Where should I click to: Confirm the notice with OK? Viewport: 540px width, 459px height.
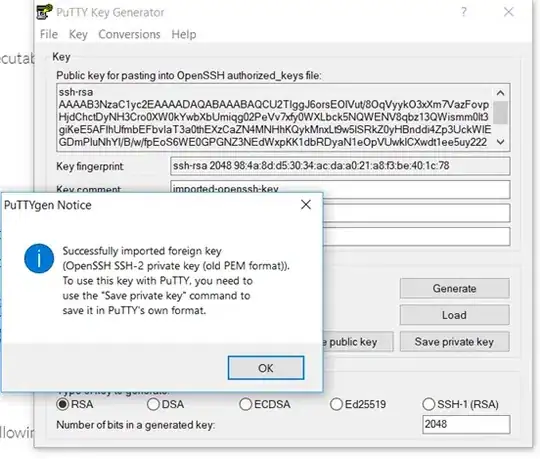click(266, 368)
